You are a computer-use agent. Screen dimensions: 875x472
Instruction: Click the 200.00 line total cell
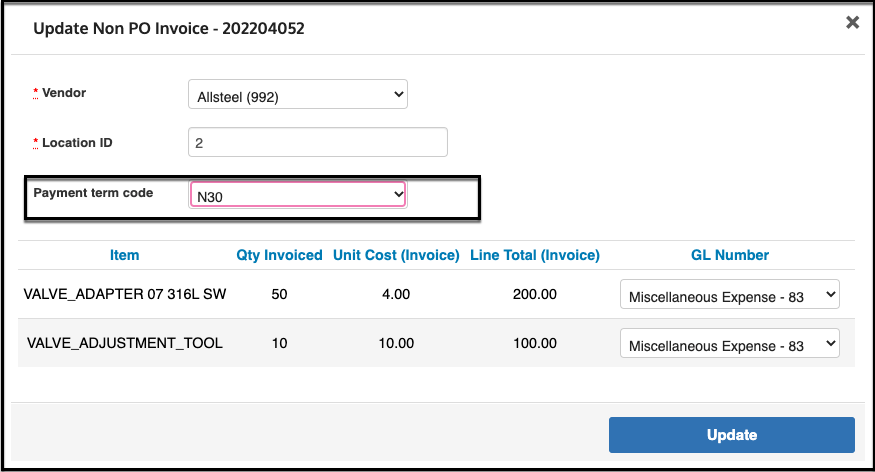[x=535, y=294]
